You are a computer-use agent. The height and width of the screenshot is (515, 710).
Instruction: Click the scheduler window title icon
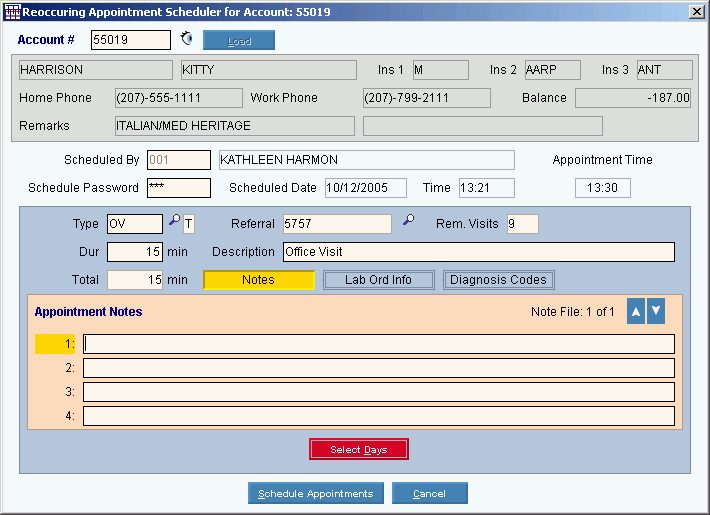(12, 12)
